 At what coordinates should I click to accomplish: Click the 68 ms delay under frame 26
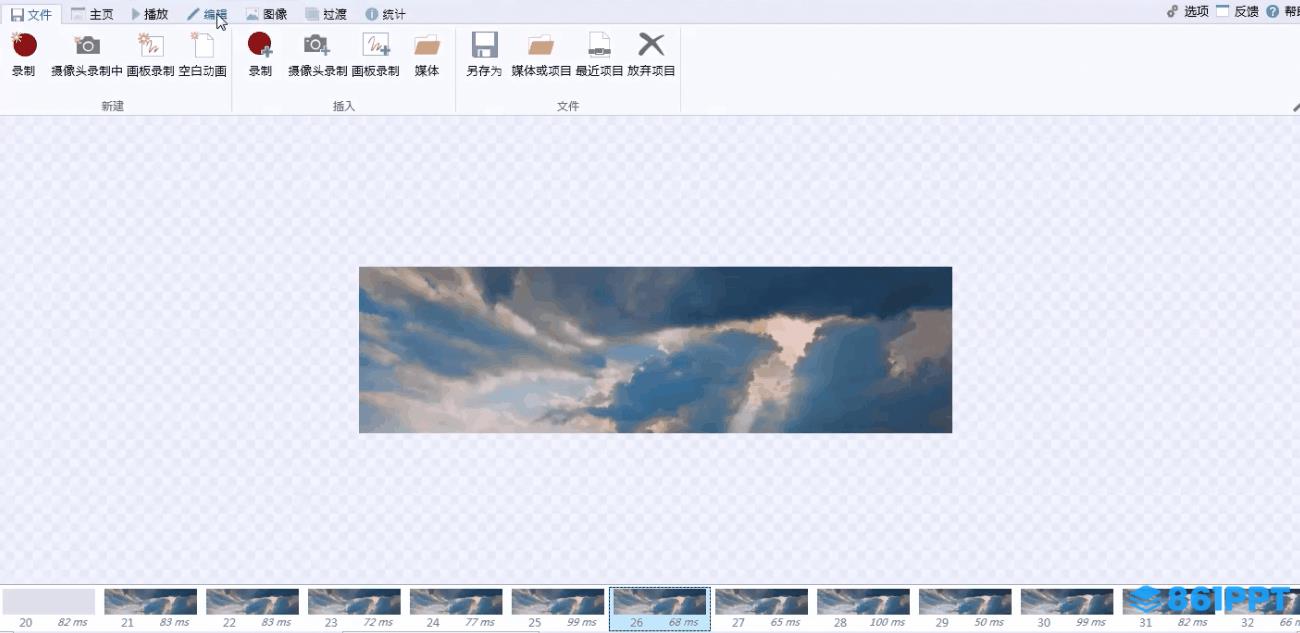683,623
